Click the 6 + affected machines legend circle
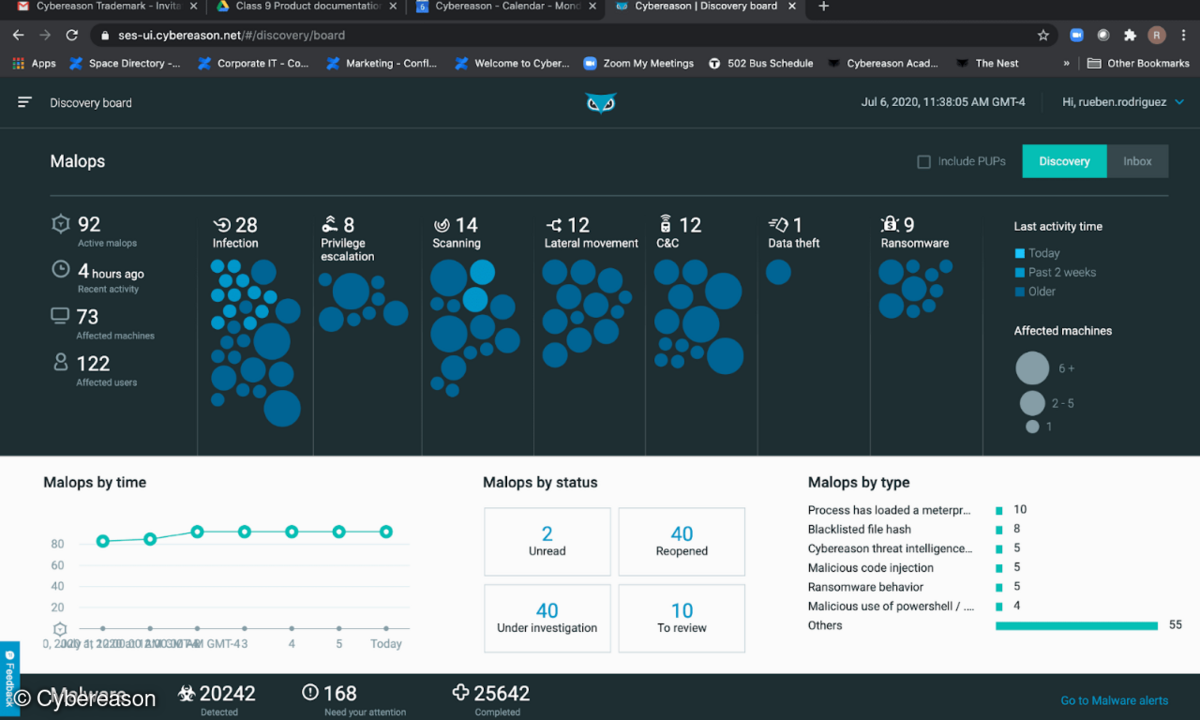Image resolution: width=1200 pixels, height=720 pixels. click(1033, 368)
